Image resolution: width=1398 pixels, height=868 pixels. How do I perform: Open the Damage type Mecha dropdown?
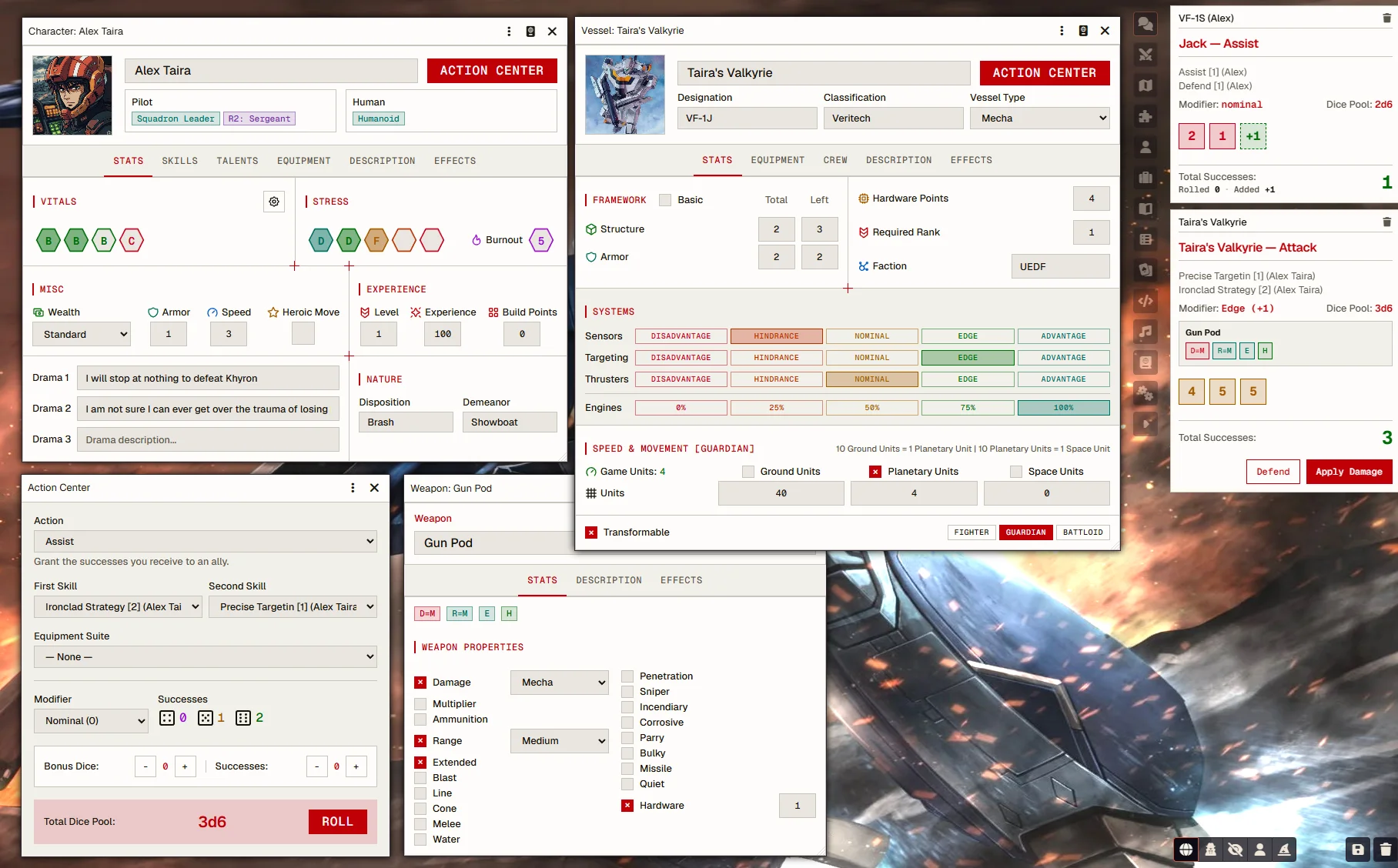pos(560,683)
